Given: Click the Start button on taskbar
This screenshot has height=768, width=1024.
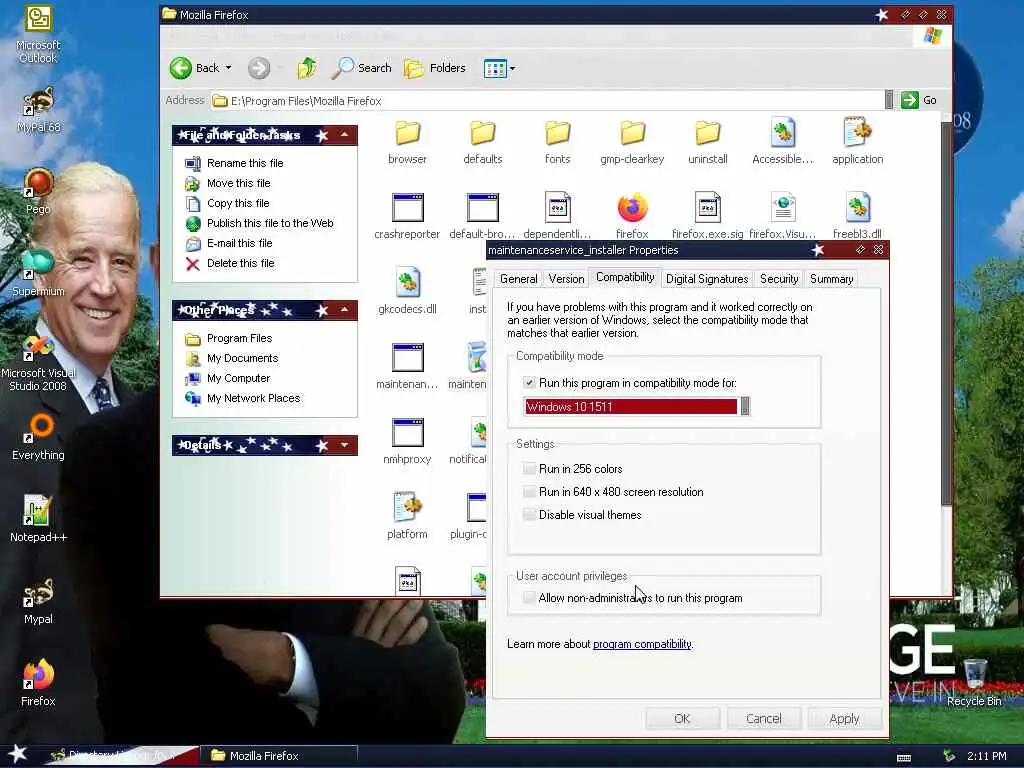Looking at the screenshot, I should tap(17, 754).
